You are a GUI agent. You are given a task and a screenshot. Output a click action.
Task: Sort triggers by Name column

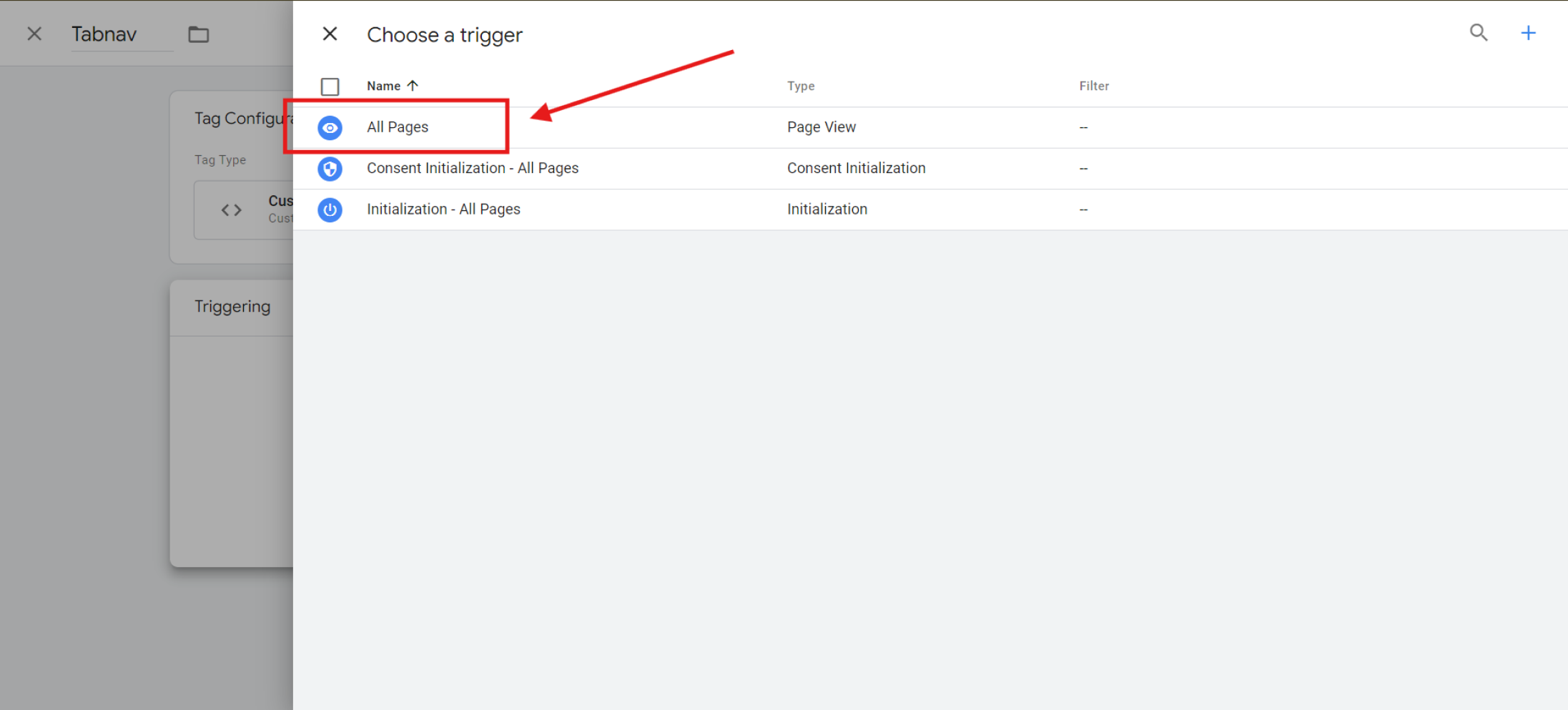coord(383,86)
